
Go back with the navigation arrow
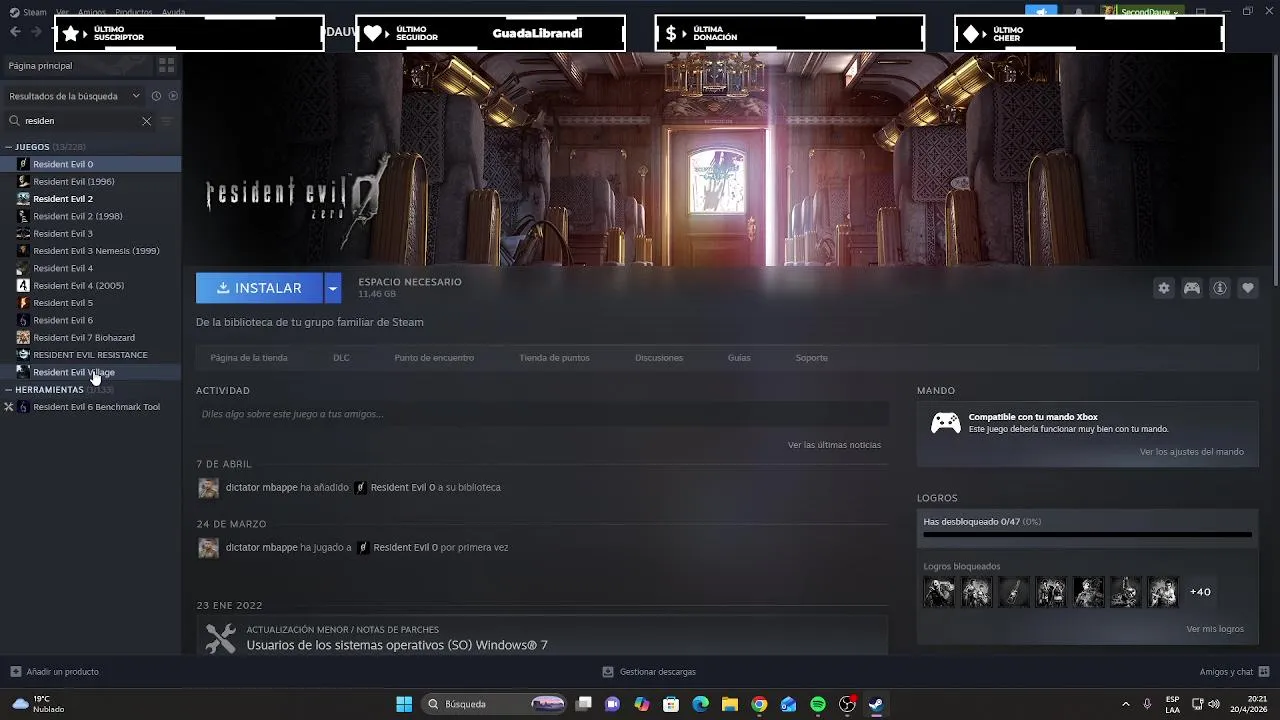[14, 32]
